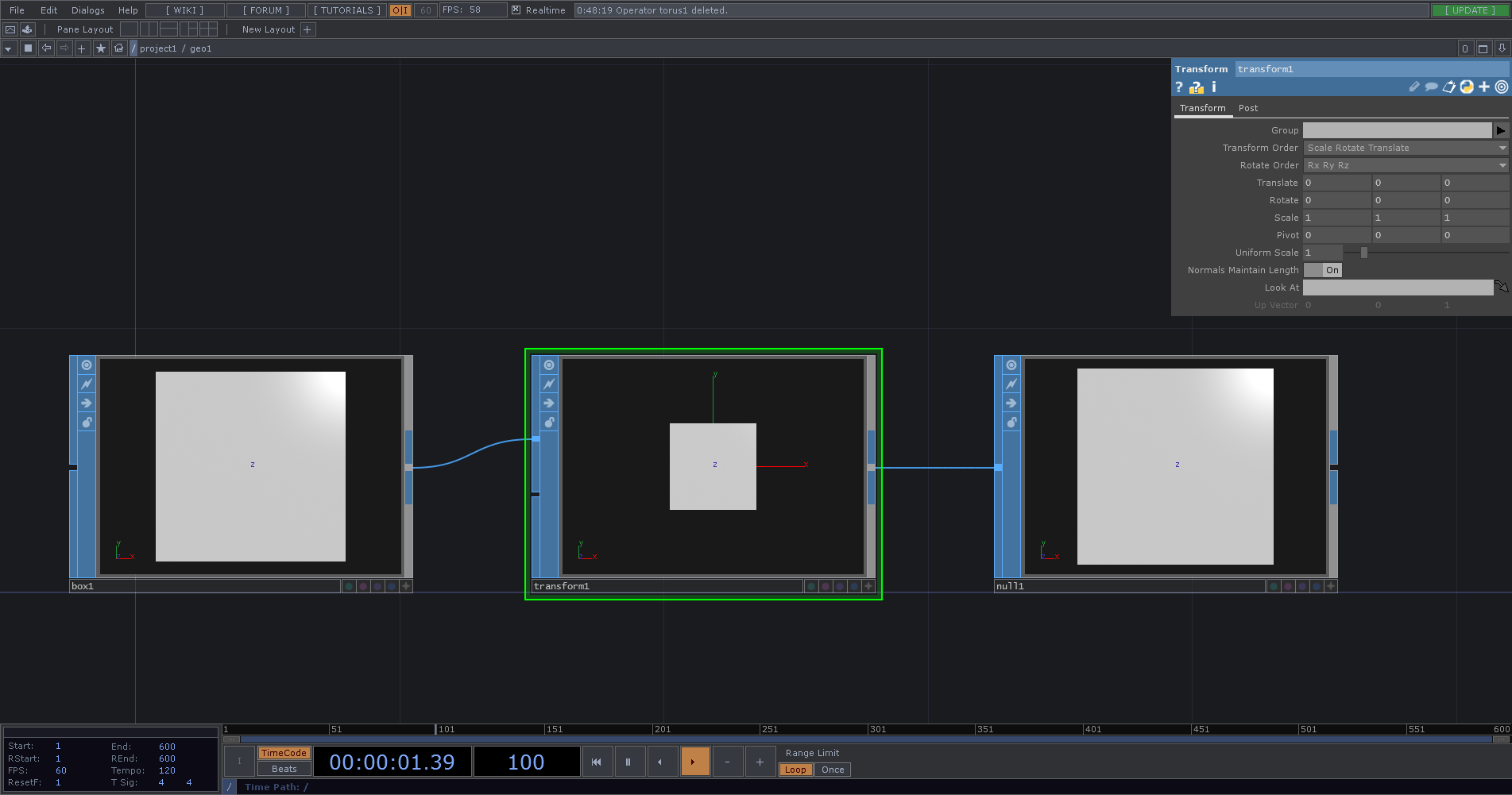Play timeline in reverse
Viewport: 1512px width, 795px height.
coord(662,762)
